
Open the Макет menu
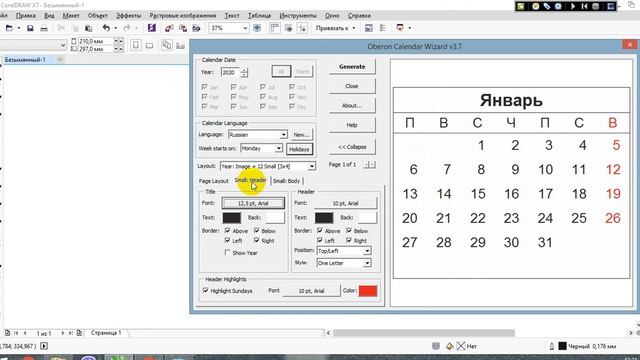pyautogui.click(x=71, y=16)
